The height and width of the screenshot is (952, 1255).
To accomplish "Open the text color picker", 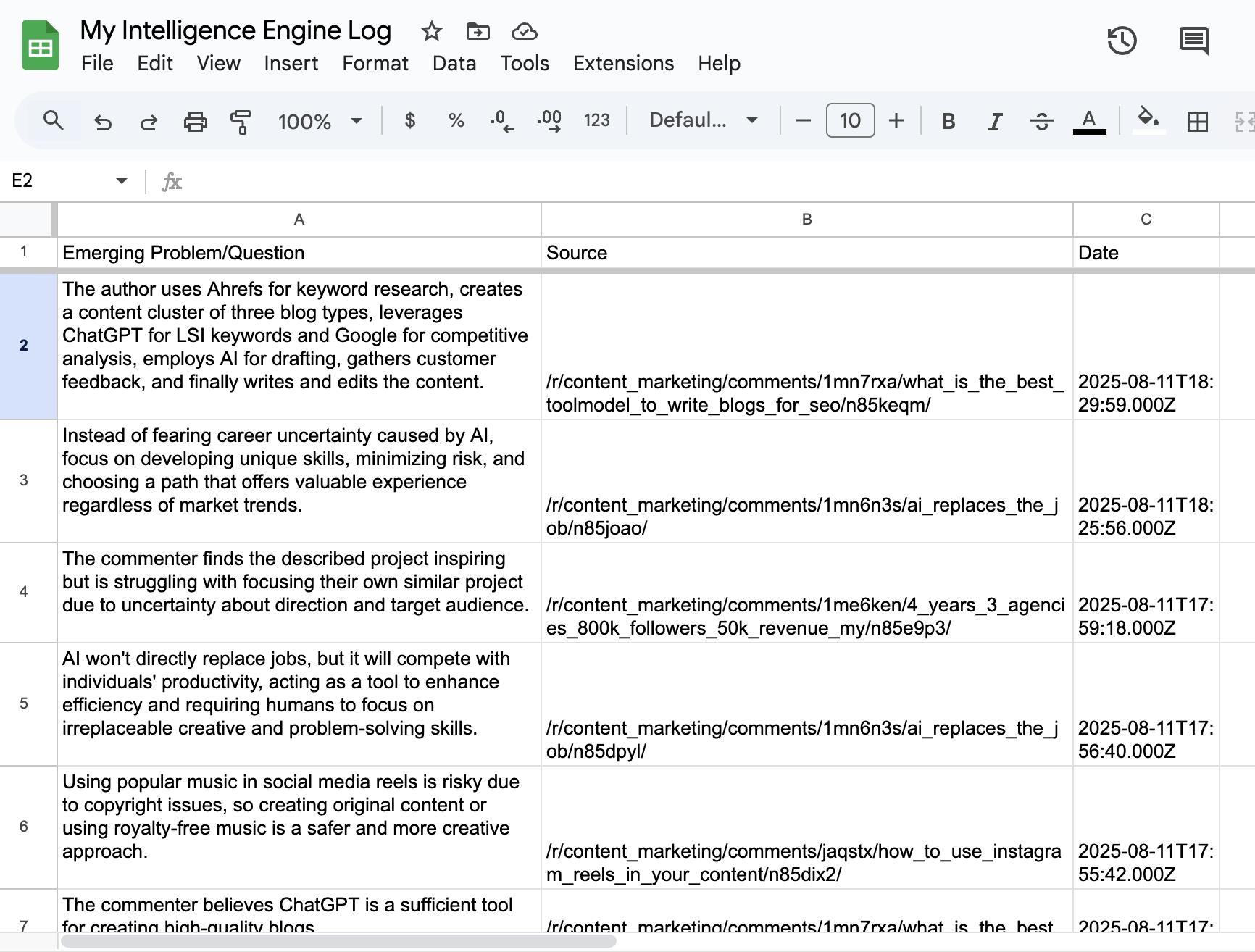I will tap(1089, 121).
